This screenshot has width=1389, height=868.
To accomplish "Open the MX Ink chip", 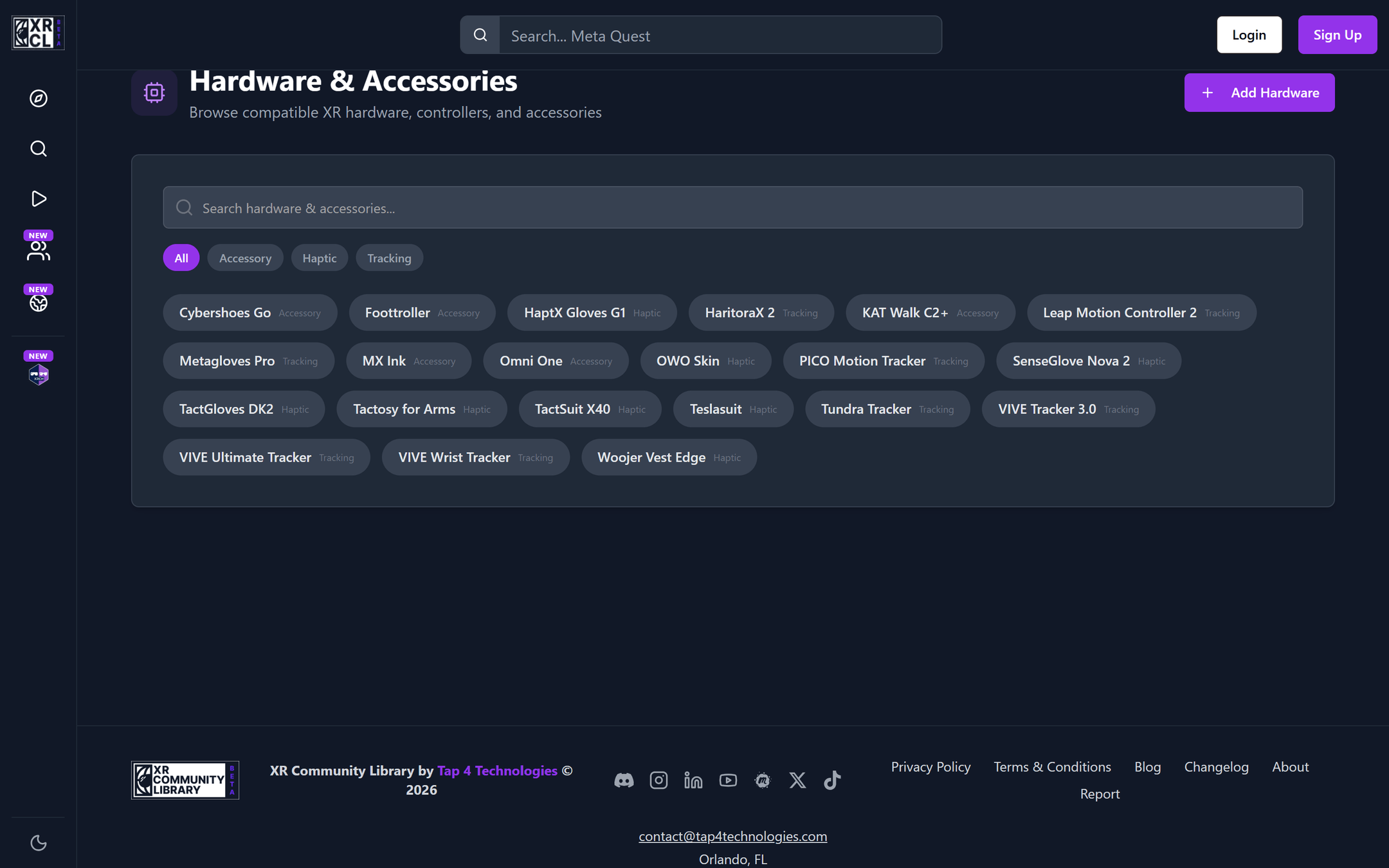I will coord(409,361).
